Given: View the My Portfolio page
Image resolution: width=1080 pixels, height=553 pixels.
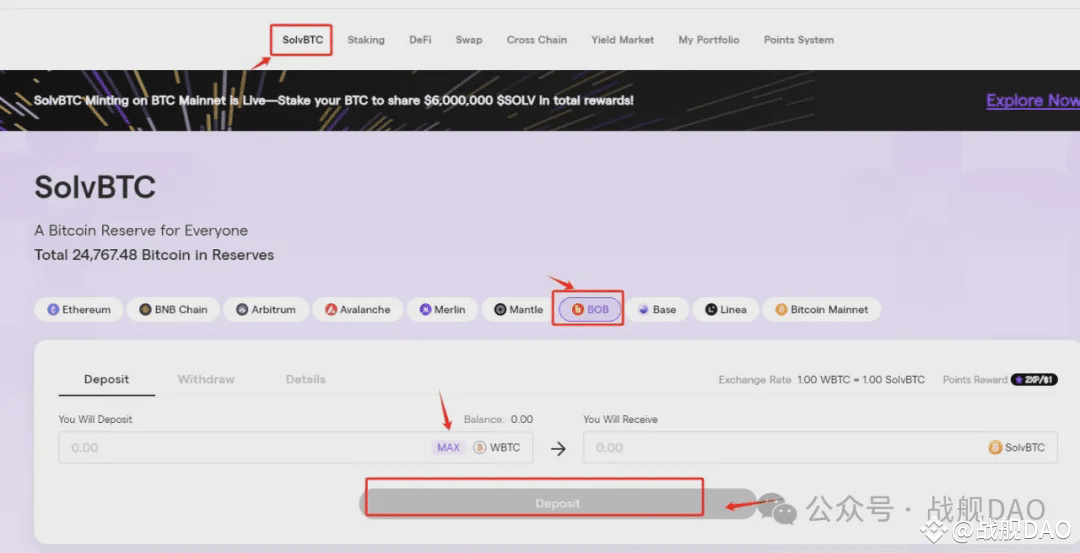Looking at the screenshot, I should (709, 40).
